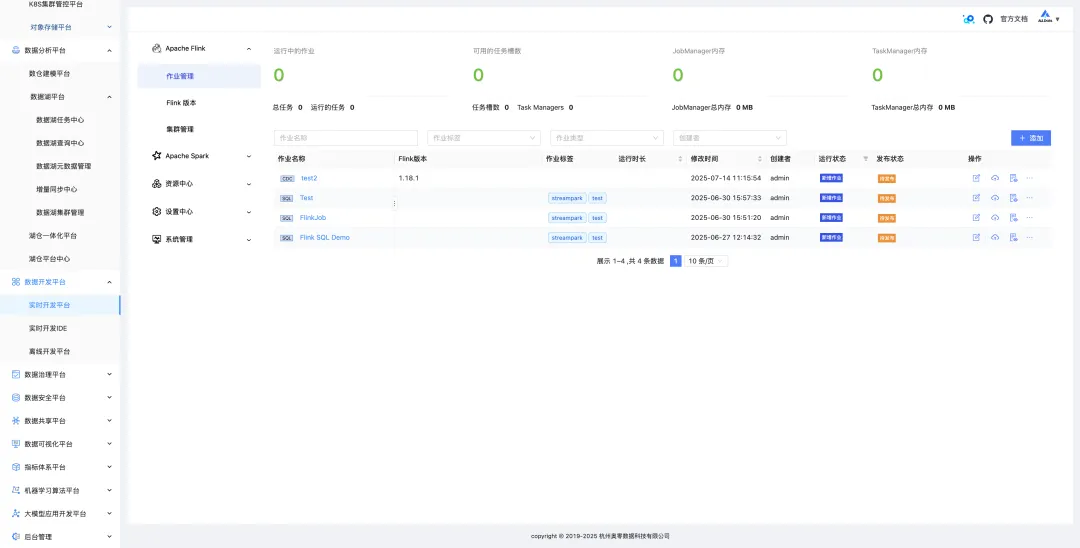
Task: Click the 数据治理平台 sidebar icon
Action: coord(16,375)
